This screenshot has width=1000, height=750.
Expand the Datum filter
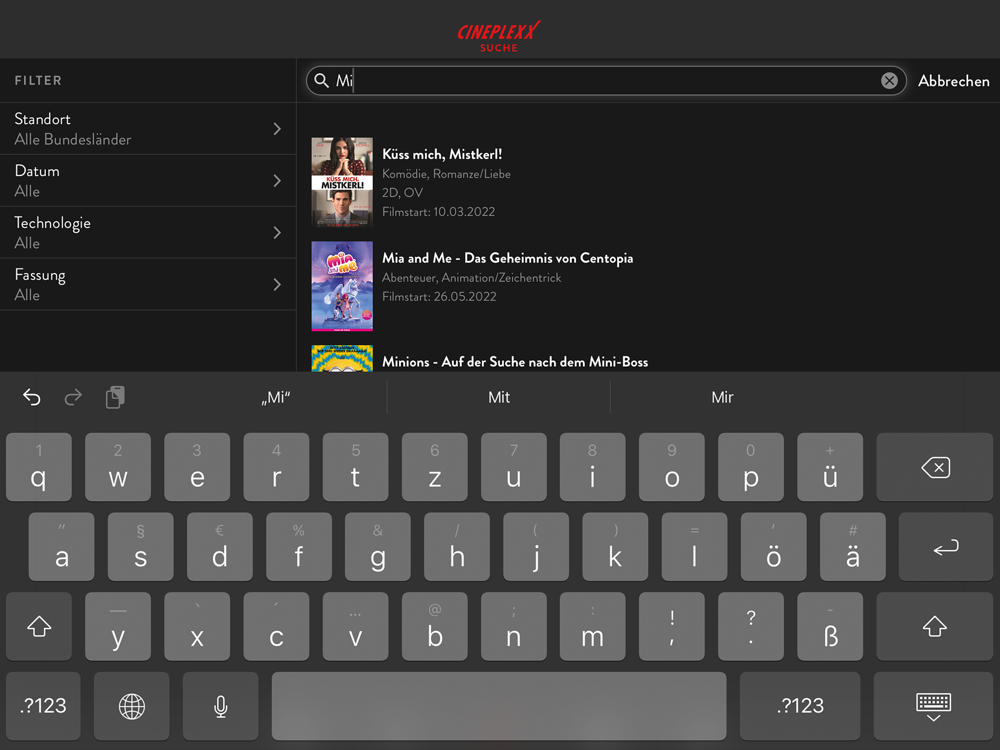click(x=148, y=180)
